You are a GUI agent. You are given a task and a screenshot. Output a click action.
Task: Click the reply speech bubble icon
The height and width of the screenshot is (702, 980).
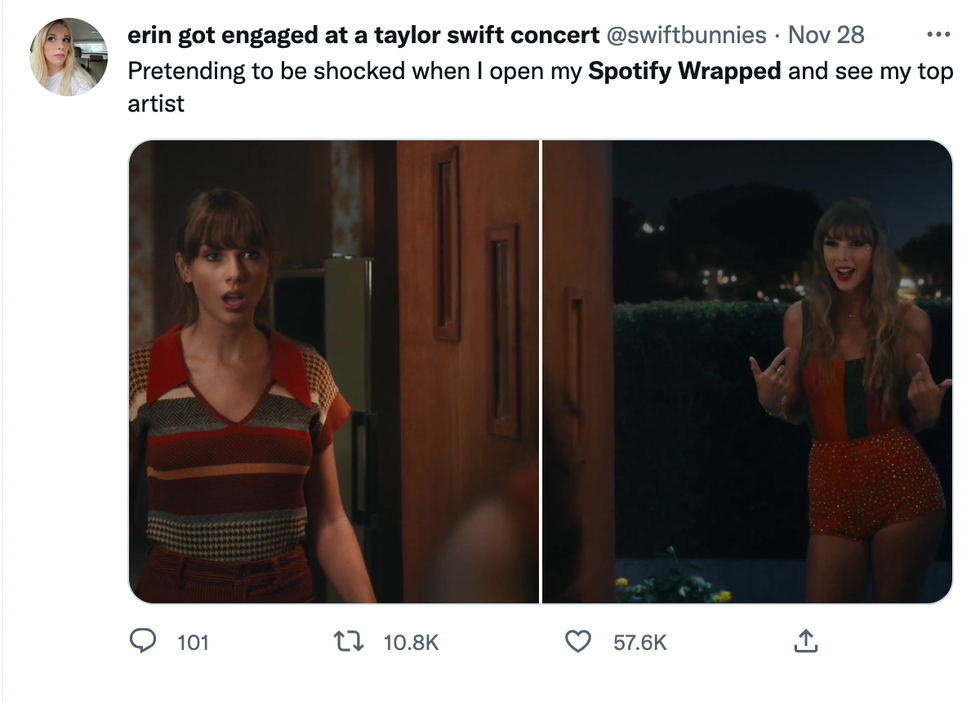pos(143,641)
